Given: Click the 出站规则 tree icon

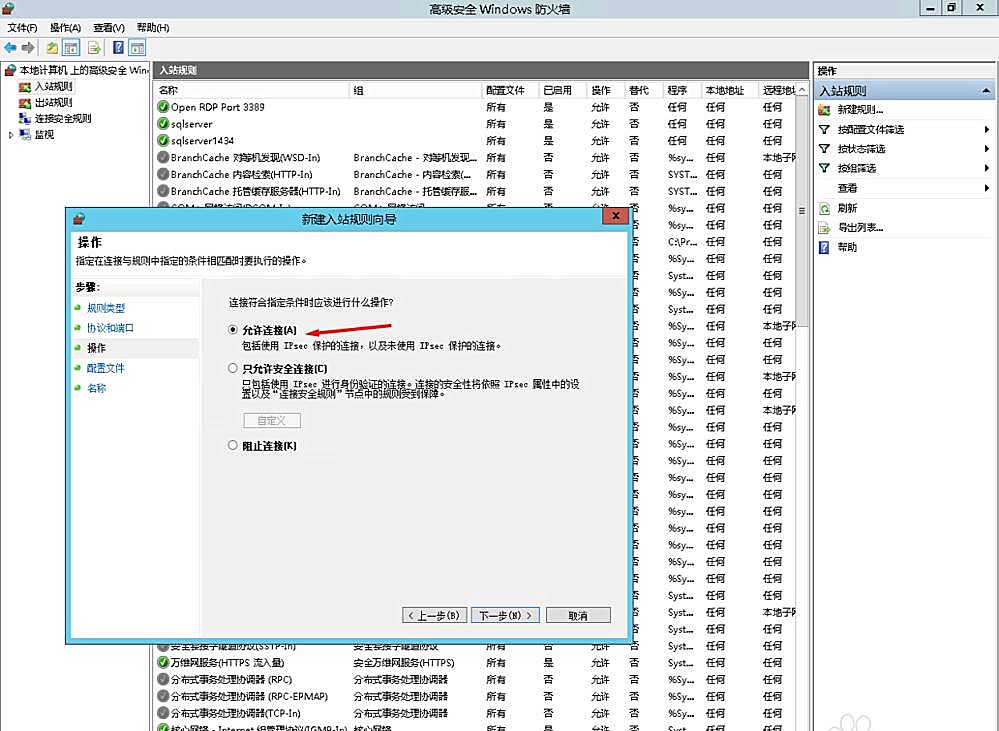Looking at the screenshot, I should point(25,103).
